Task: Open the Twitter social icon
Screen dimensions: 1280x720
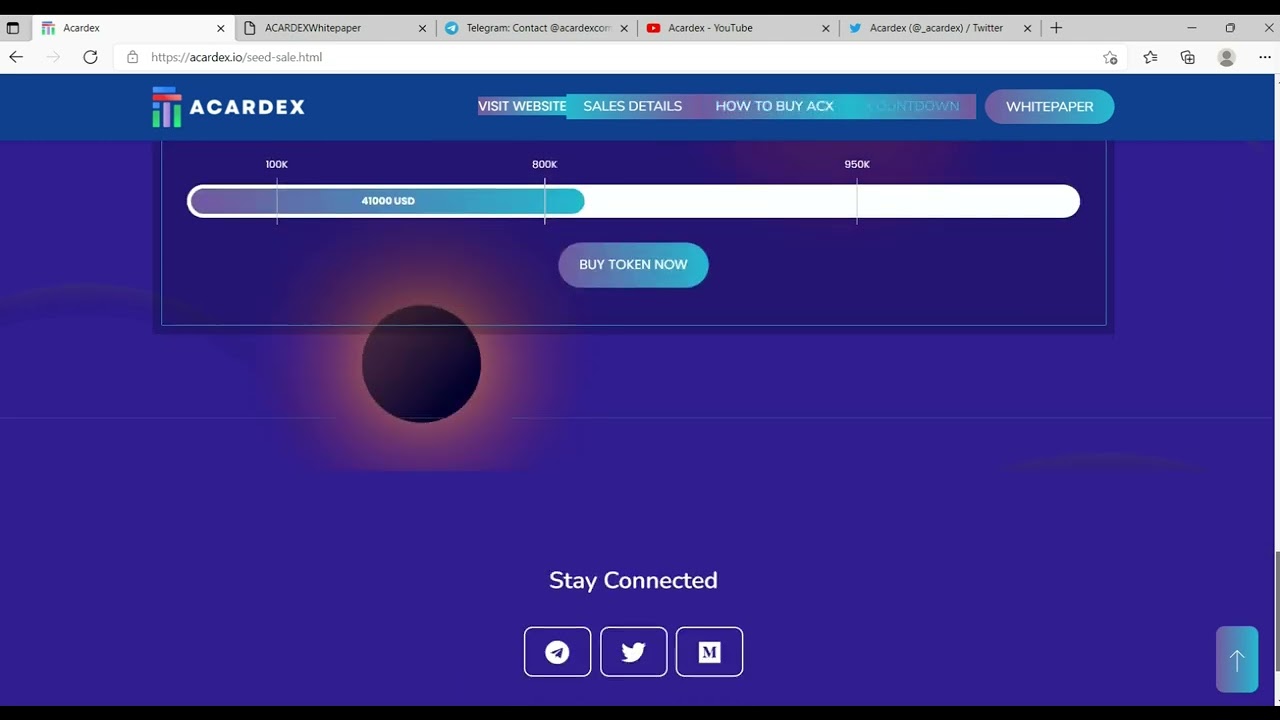Action: click(x=633, y=652)
